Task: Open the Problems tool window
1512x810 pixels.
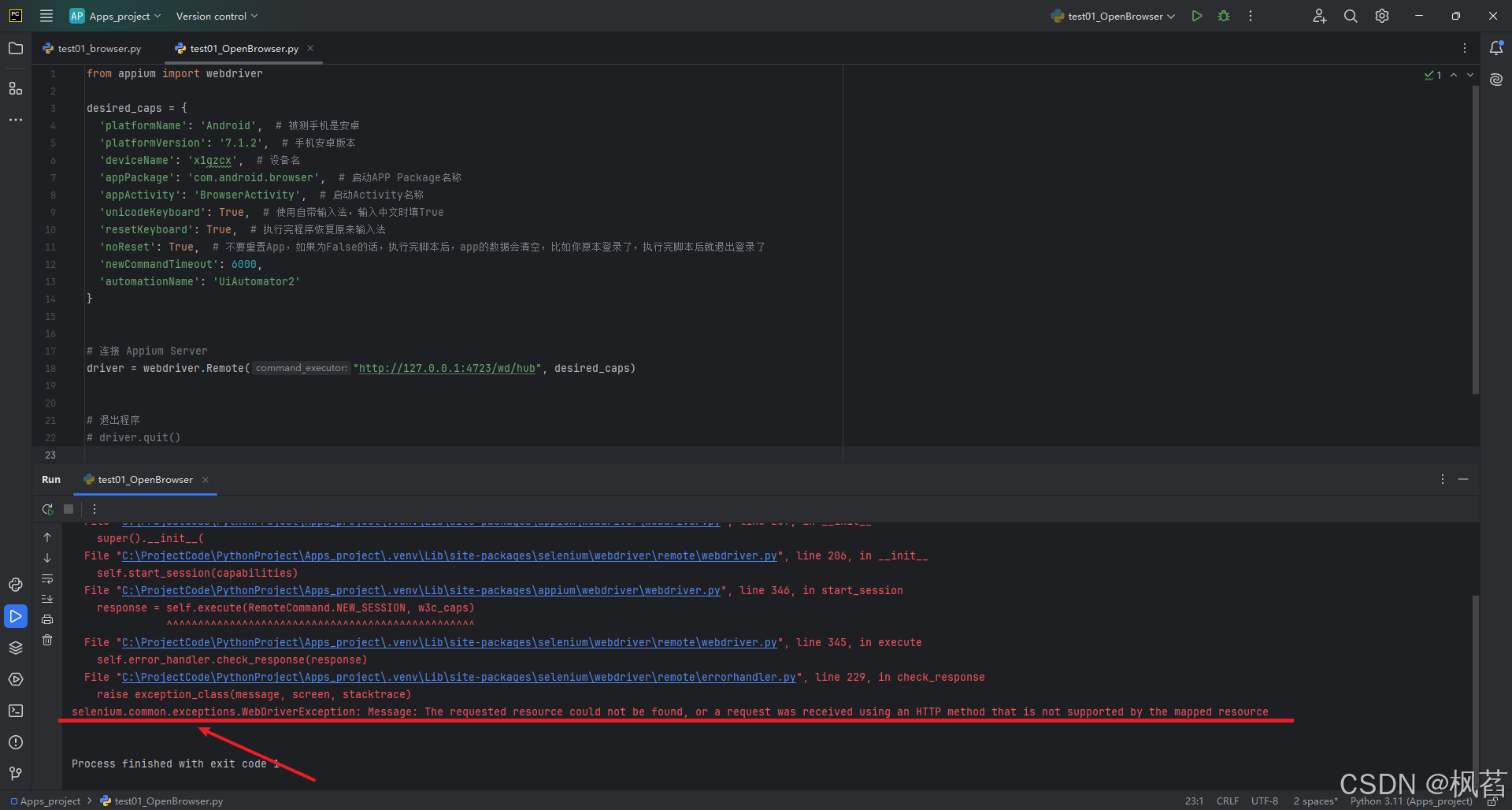Action: click(16, 742)
